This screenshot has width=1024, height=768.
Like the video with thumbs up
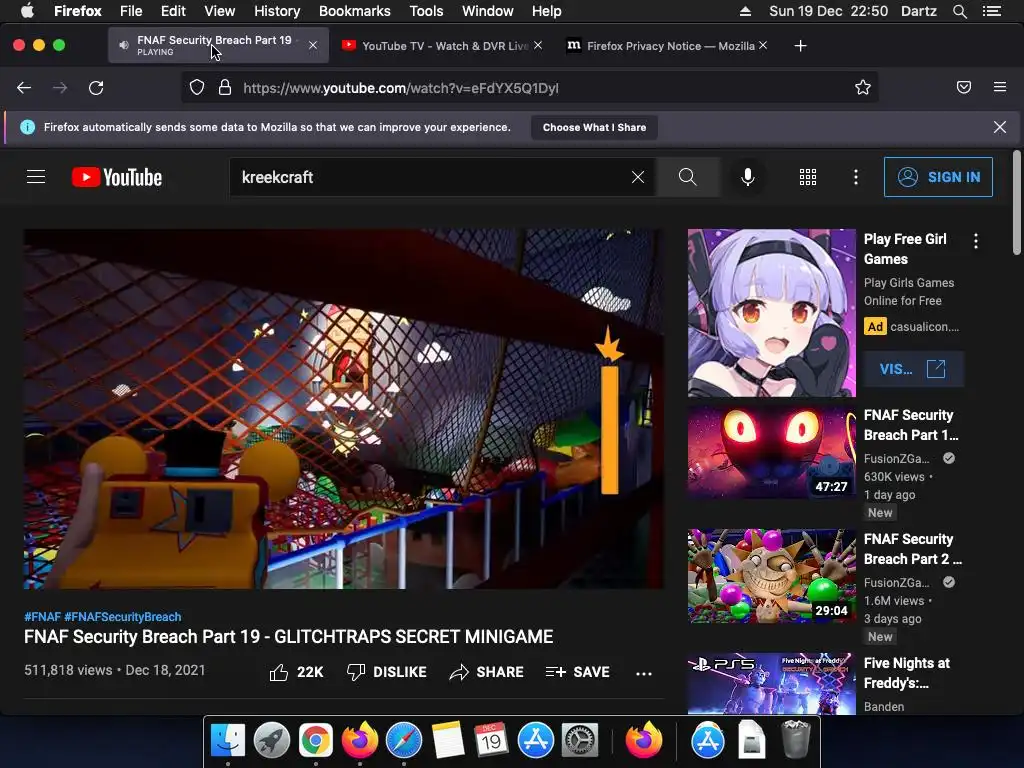296,672
